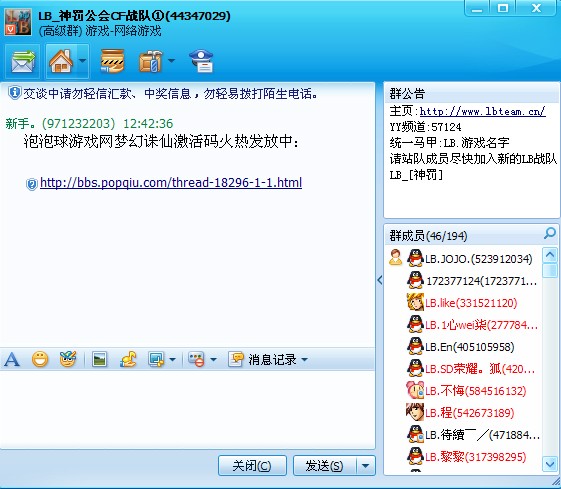The width and height of the screenshot is (561, 489).
Task: Click LB.like's blonde avatar
Action: click(415, 302)
